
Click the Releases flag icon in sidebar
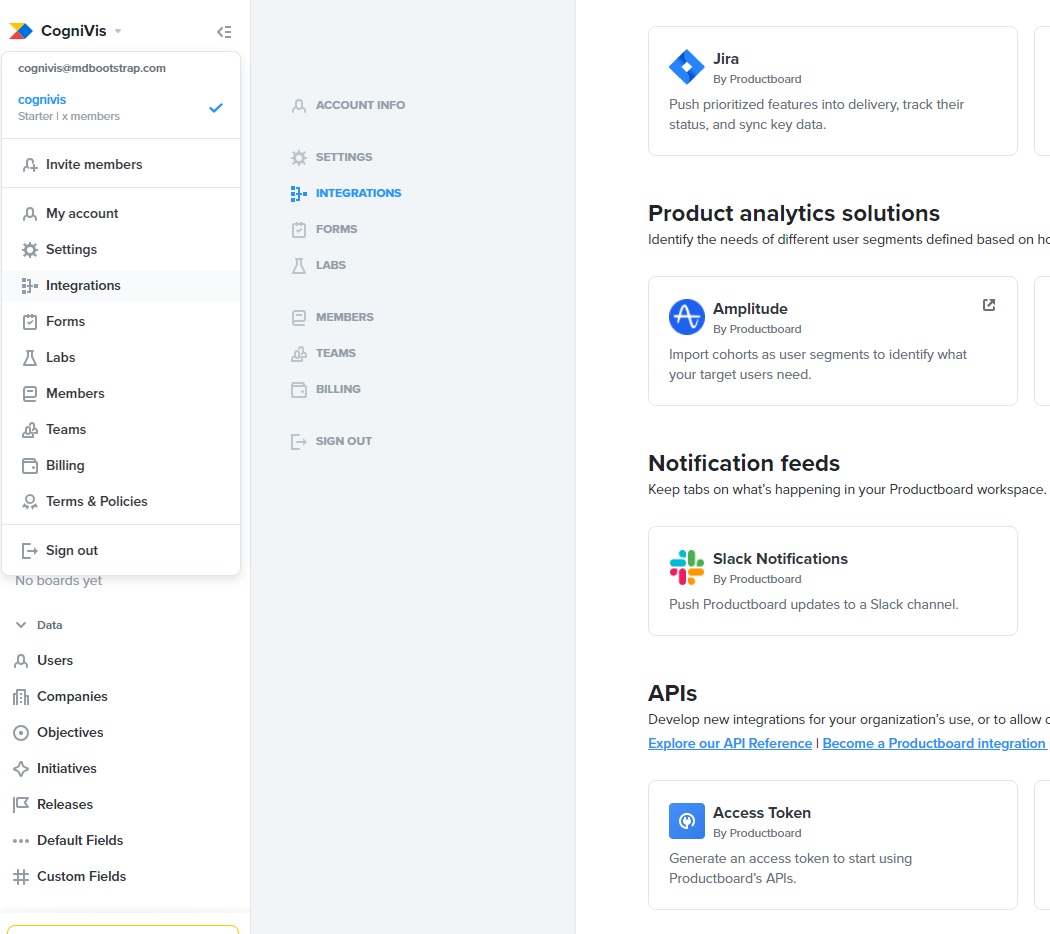20,804
